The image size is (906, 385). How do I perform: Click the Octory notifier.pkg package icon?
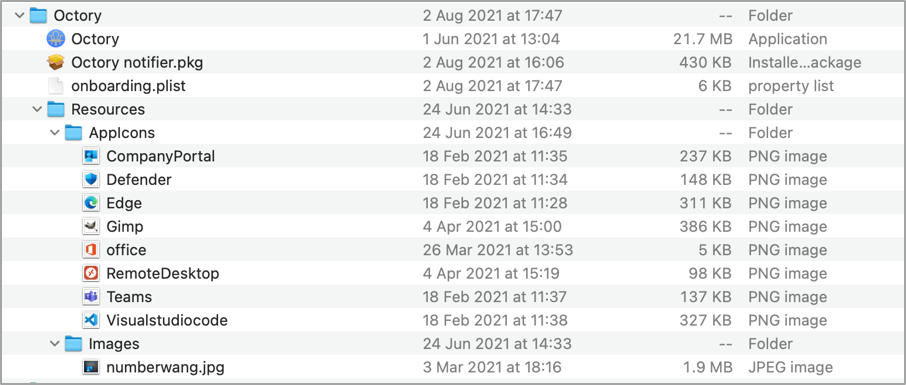tap(55, 62)
